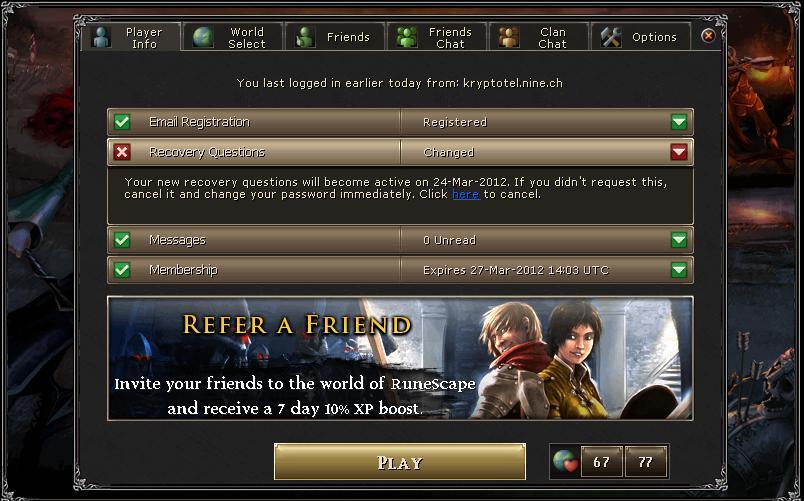Expand the Email Registration row arrow
Screen dimensions: 804x501
(x=679, y=122)
